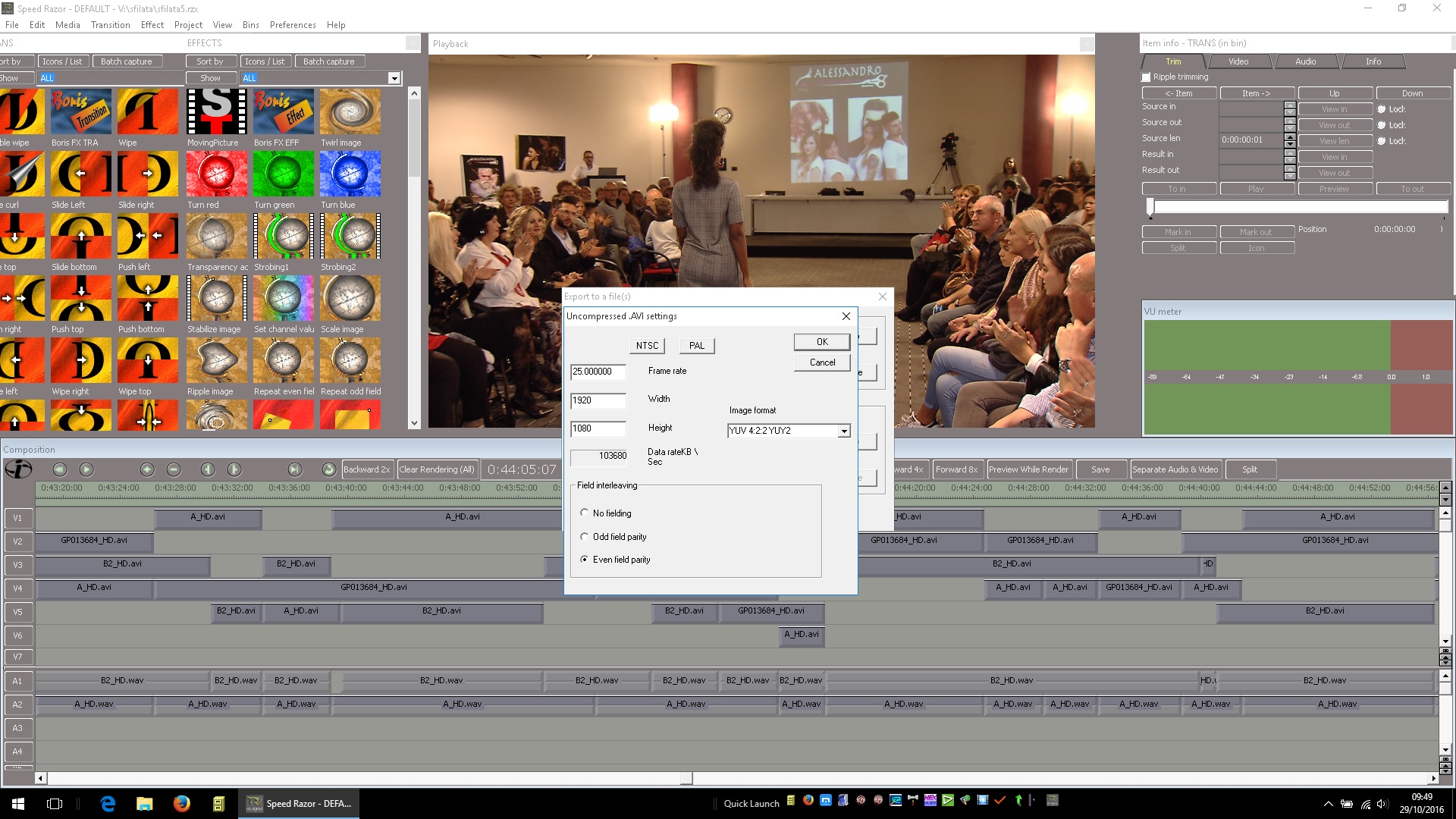Choose the Slide Left transition icon
Viewport: 1456px width, 819px height.
click(x=80, y=174)
